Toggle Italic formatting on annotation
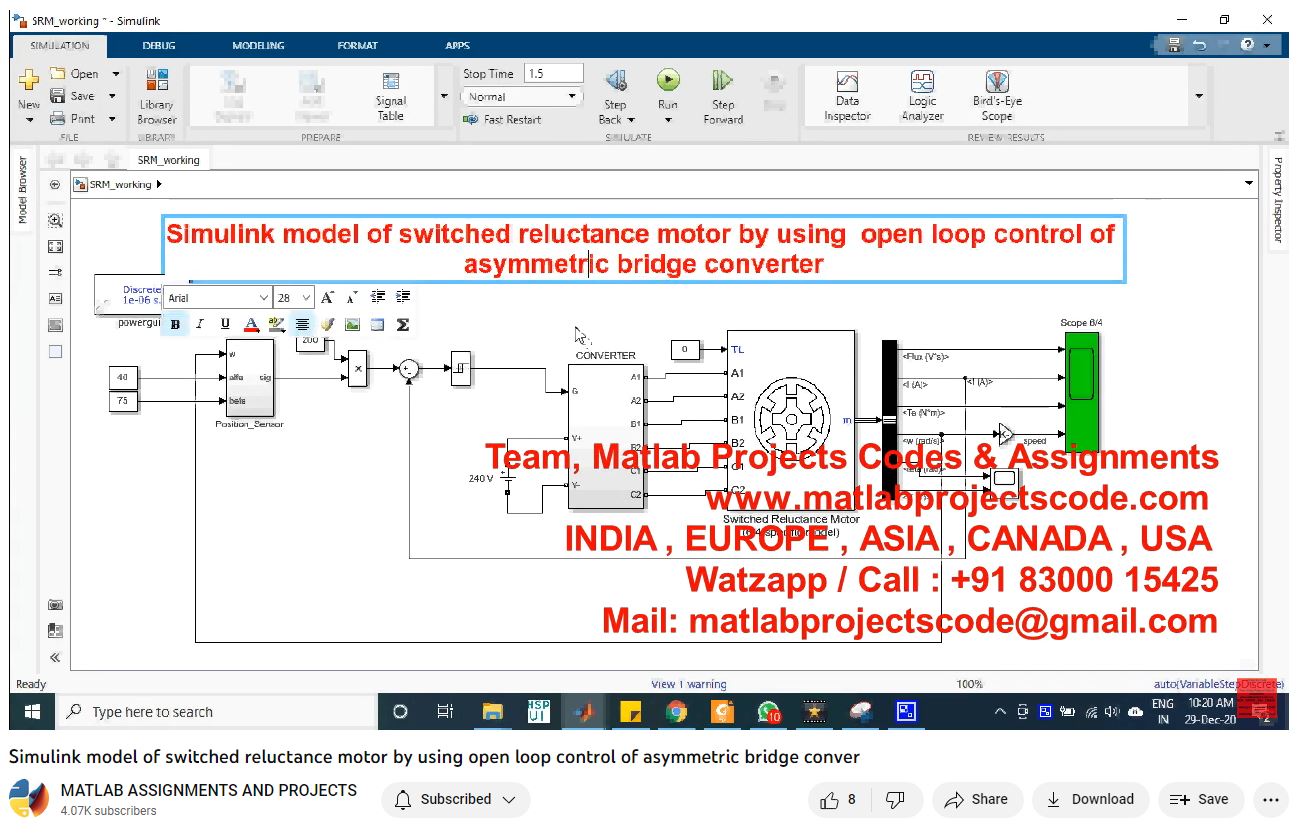The width and height of the screenshot is (1298, 833). point(200,324)
